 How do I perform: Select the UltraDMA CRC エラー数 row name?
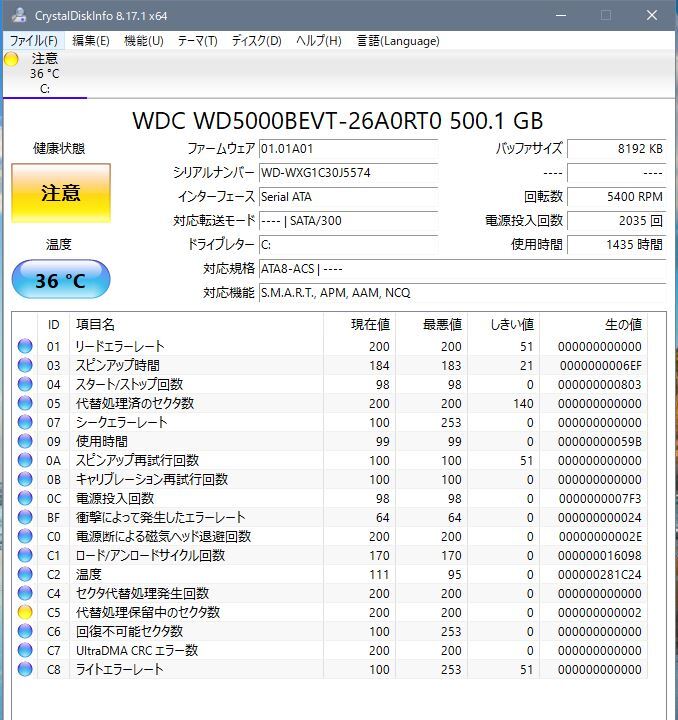[x=137, y=650]
